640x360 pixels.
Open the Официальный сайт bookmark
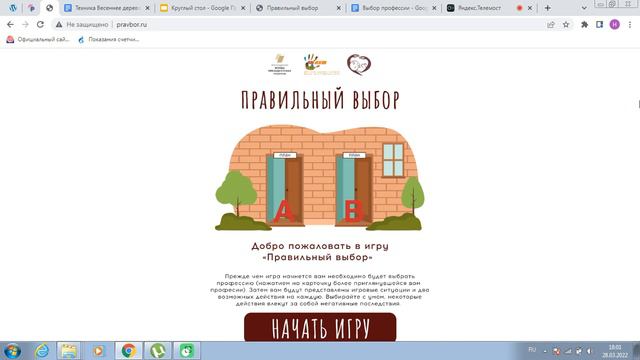coord(38,39)
